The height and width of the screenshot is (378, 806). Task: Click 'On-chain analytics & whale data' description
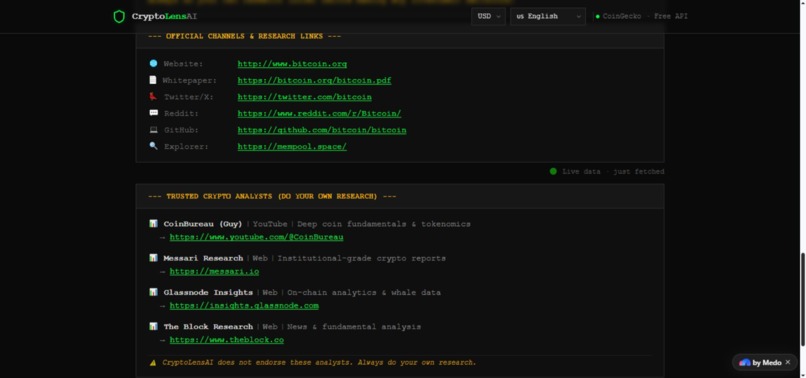click(364, 293)
